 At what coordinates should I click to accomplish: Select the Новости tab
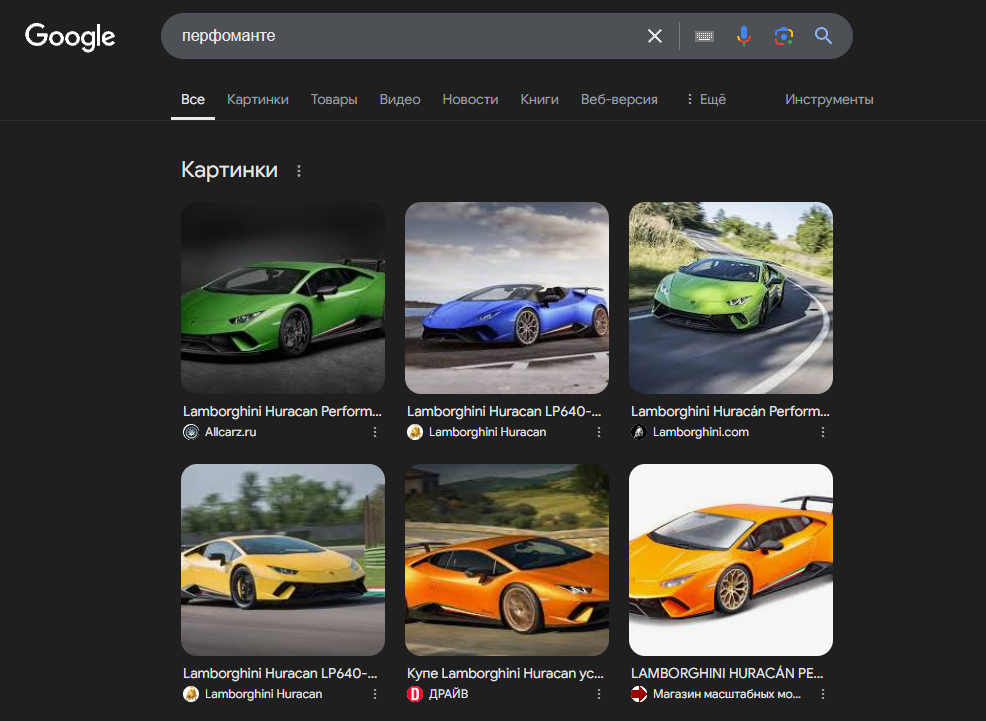(470, 99)
